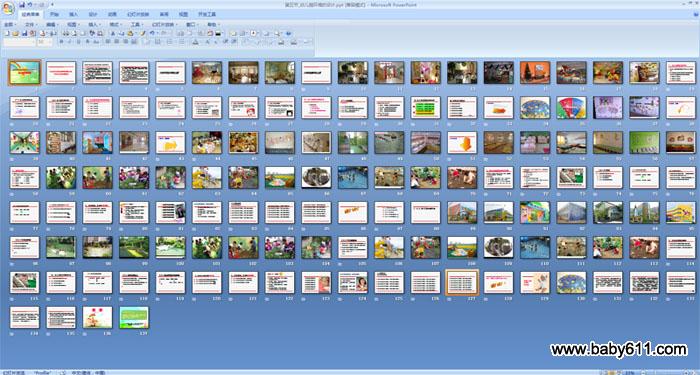Select slide 100 thumbnail
The width and height of the screenshot is (700, 375).
[171, 247]
